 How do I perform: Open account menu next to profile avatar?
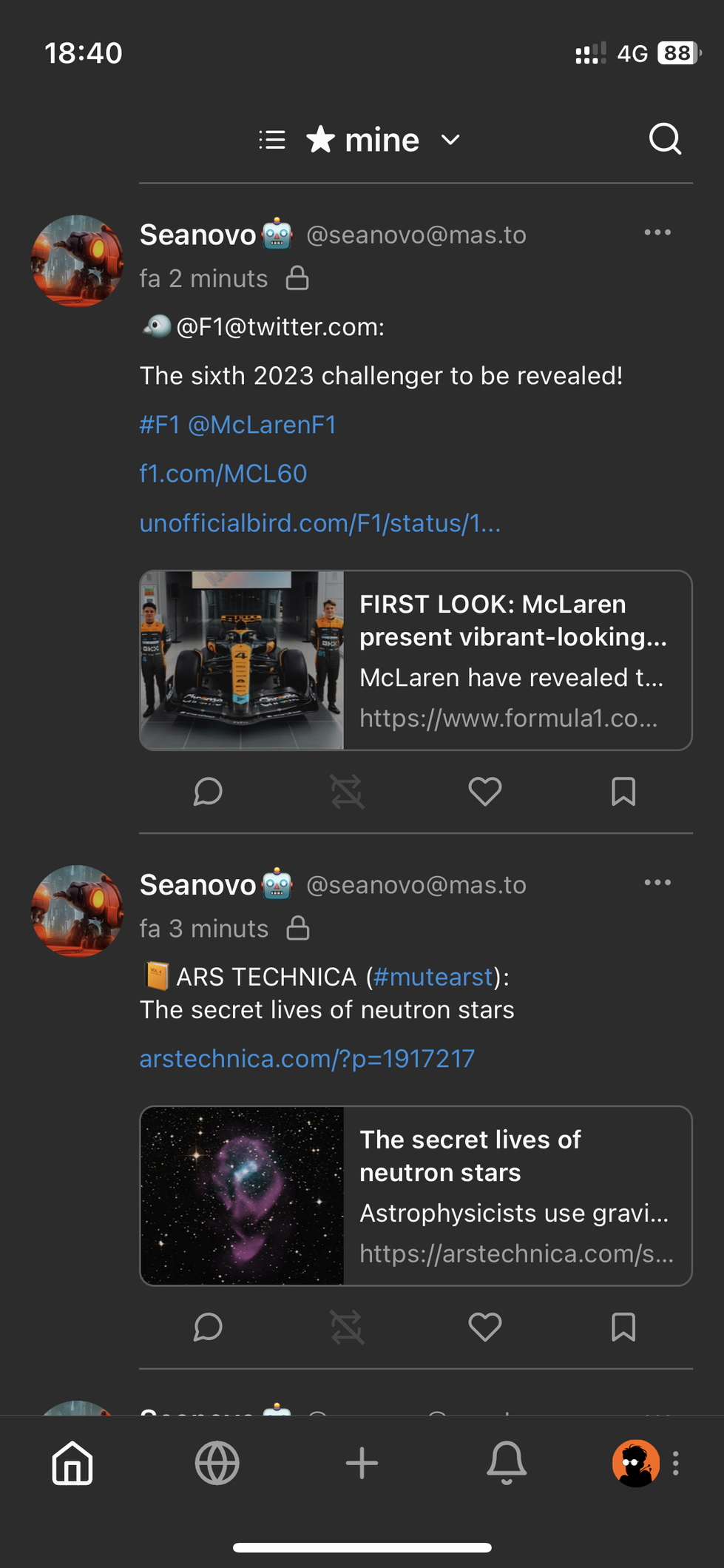[x=676, y=1463]
